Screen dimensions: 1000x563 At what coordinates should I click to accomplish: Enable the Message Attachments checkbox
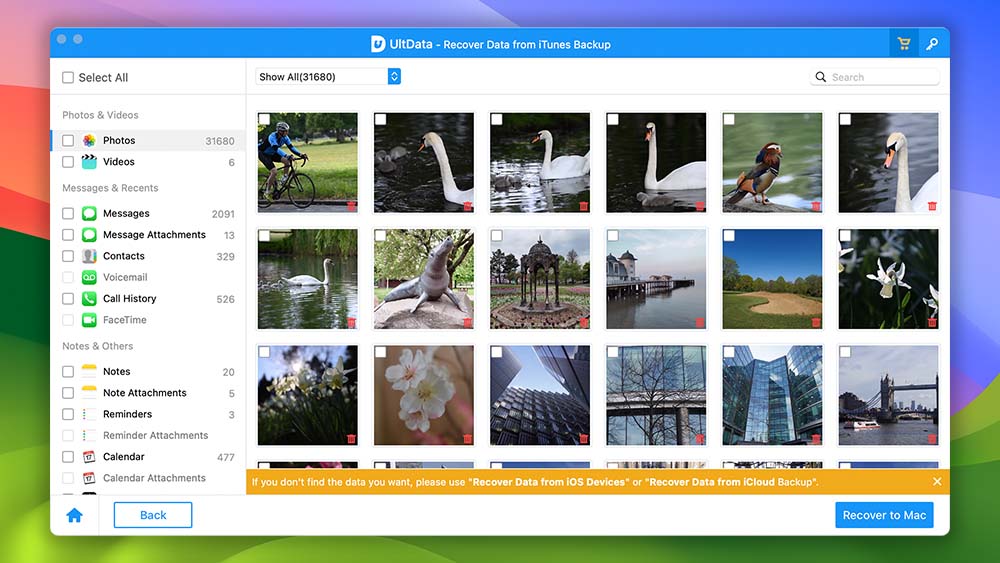[68, 235]
